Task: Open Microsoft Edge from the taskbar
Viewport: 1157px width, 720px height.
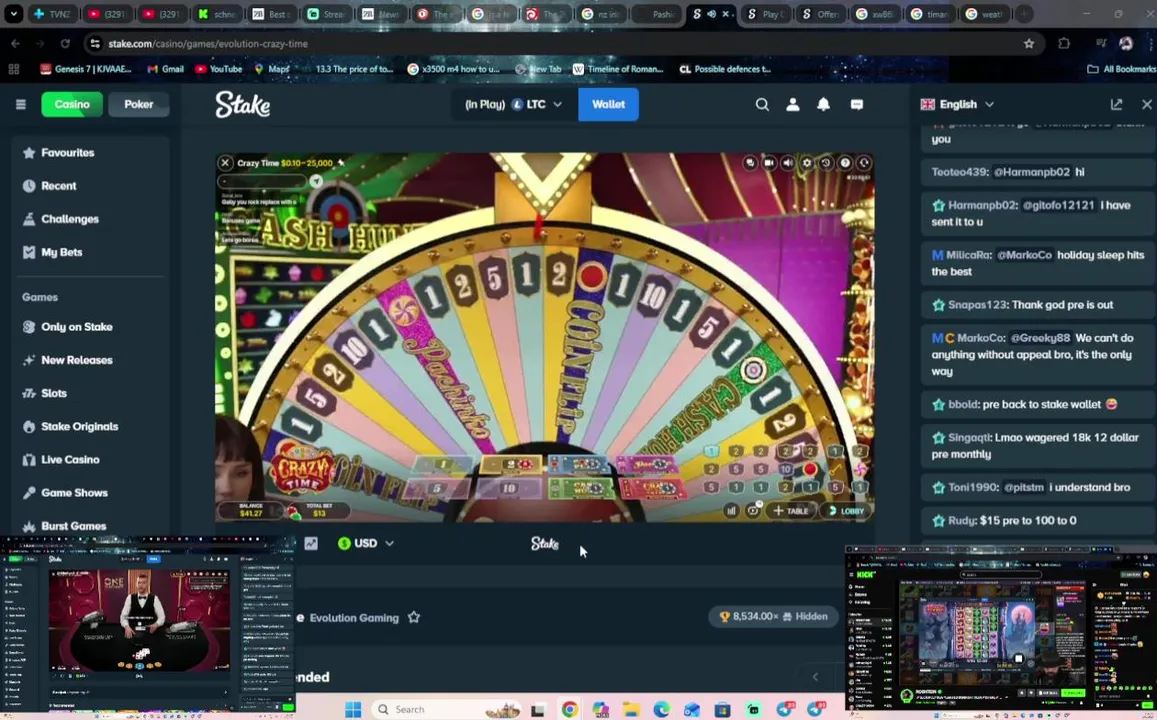Action: point(662,710)
